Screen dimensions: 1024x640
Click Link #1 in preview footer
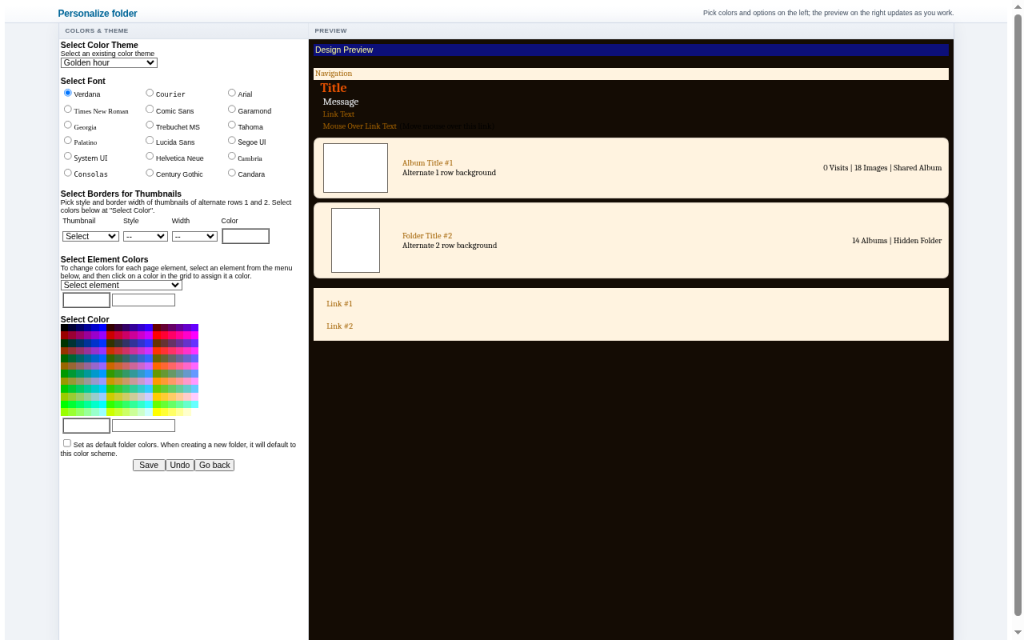(339, 304)
